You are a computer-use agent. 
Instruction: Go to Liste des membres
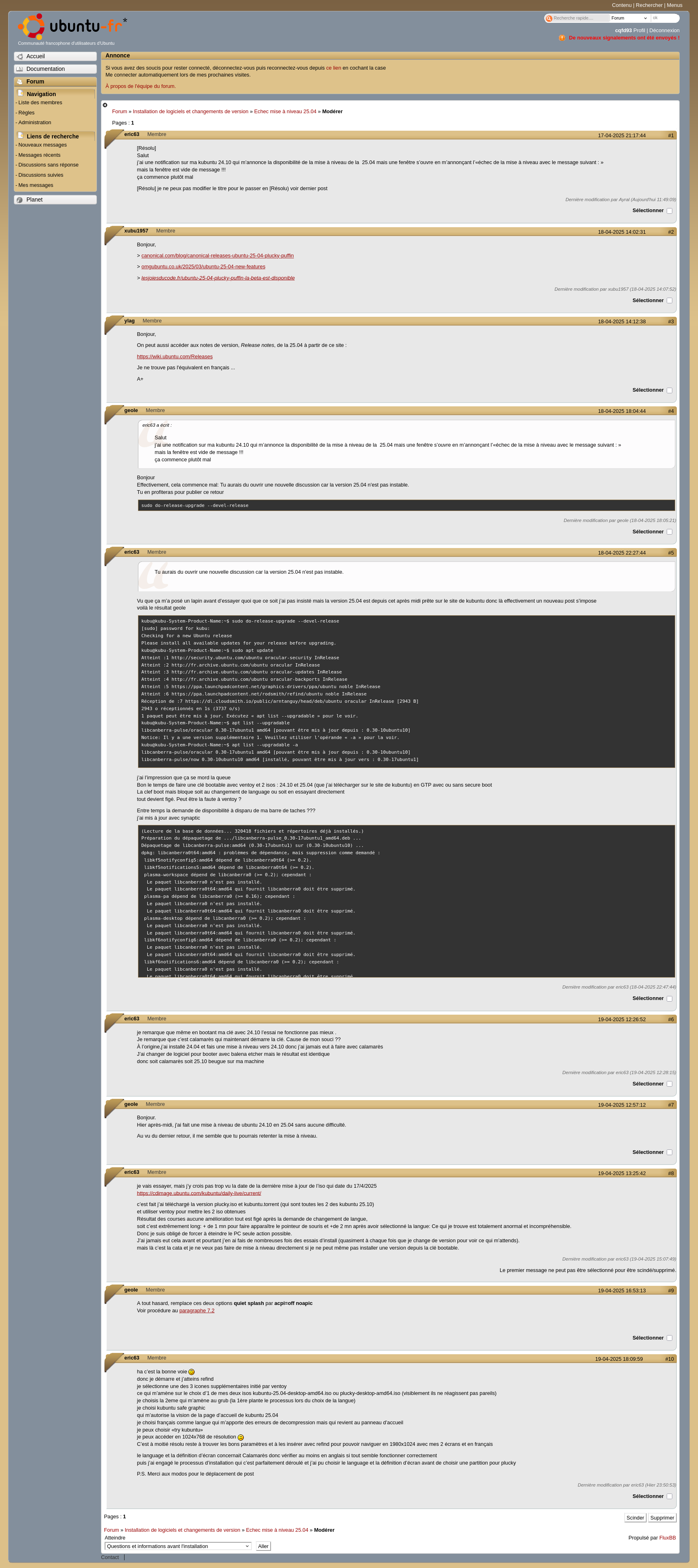click(x=40, y=103)
